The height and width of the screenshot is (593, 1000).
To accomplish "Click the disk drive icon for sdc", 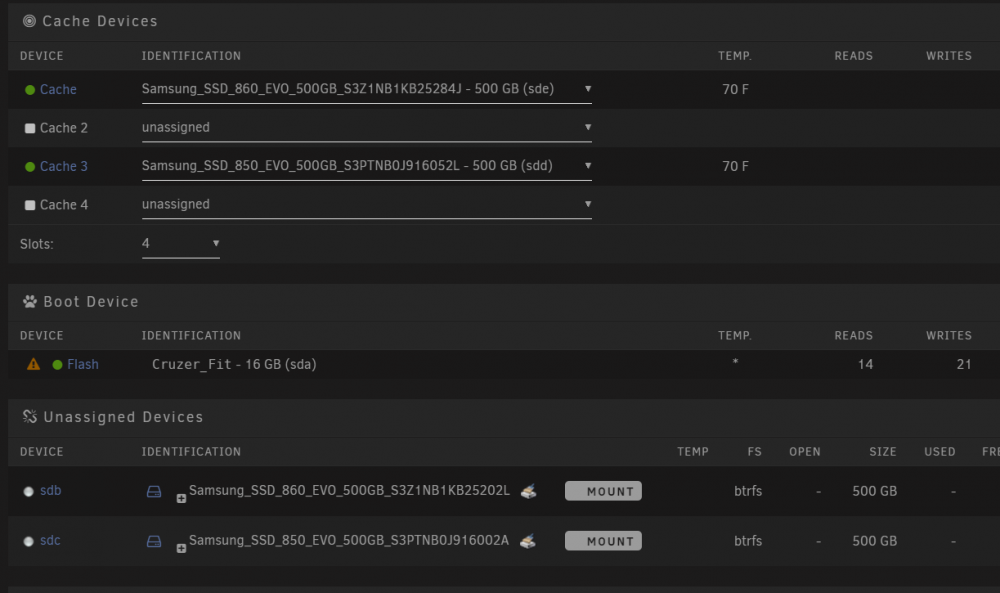I will pos(154,541).
